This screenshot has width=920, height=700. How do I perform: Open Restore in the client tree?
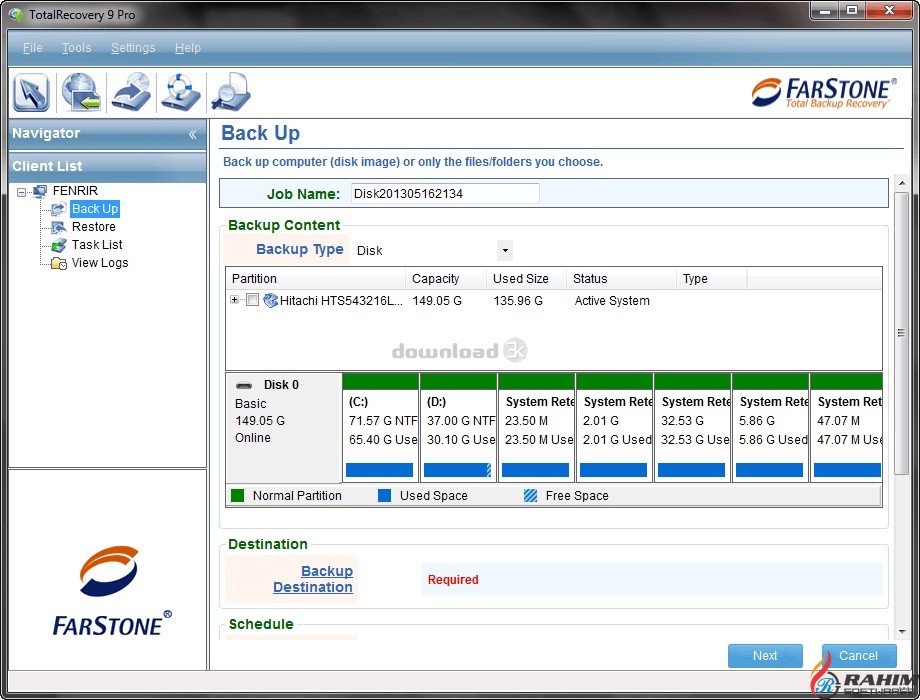tap(93, 227)
